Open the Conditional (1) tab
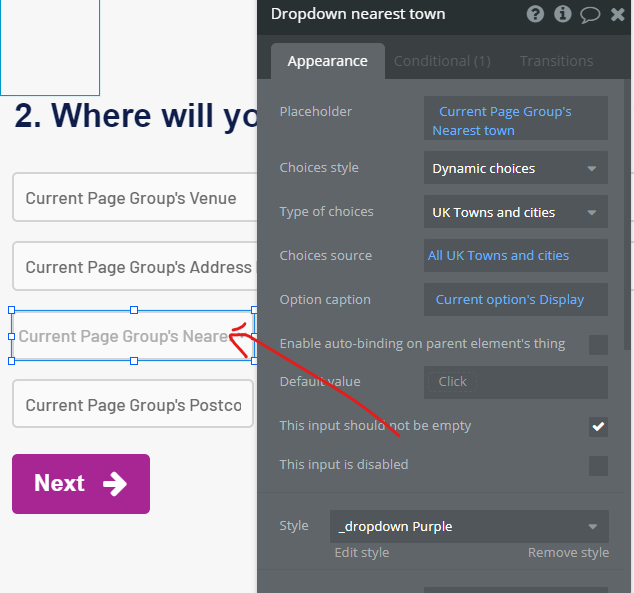The height and width of the screenshot is (593, 634). click(442, 61)
